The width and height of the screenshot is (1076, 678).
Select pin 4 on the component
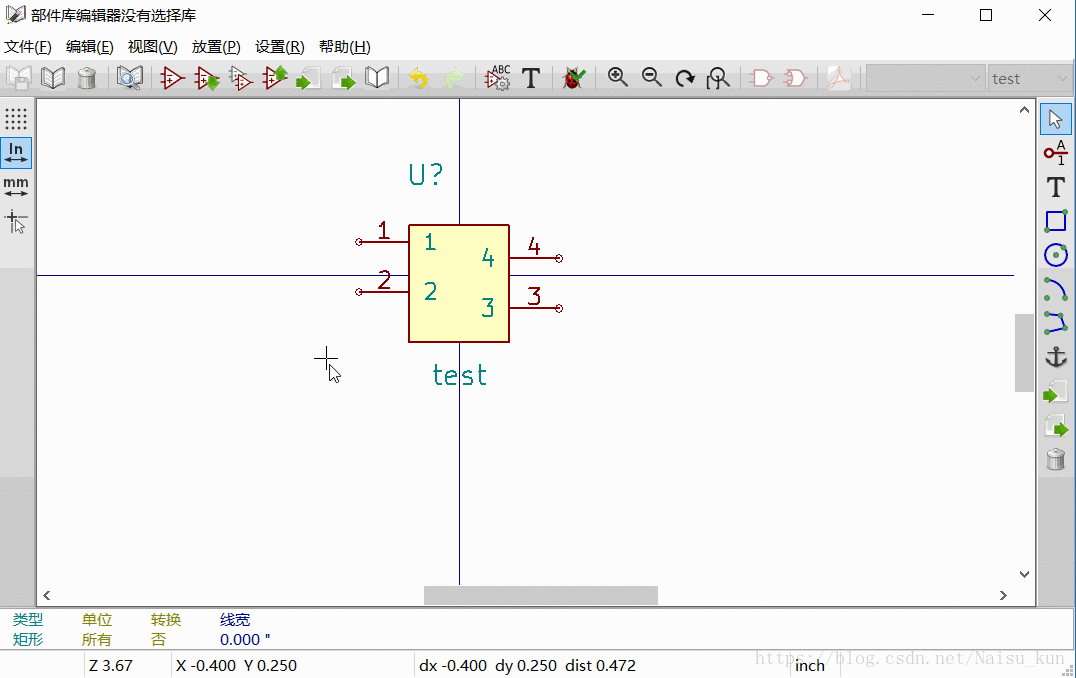point(537,258)
